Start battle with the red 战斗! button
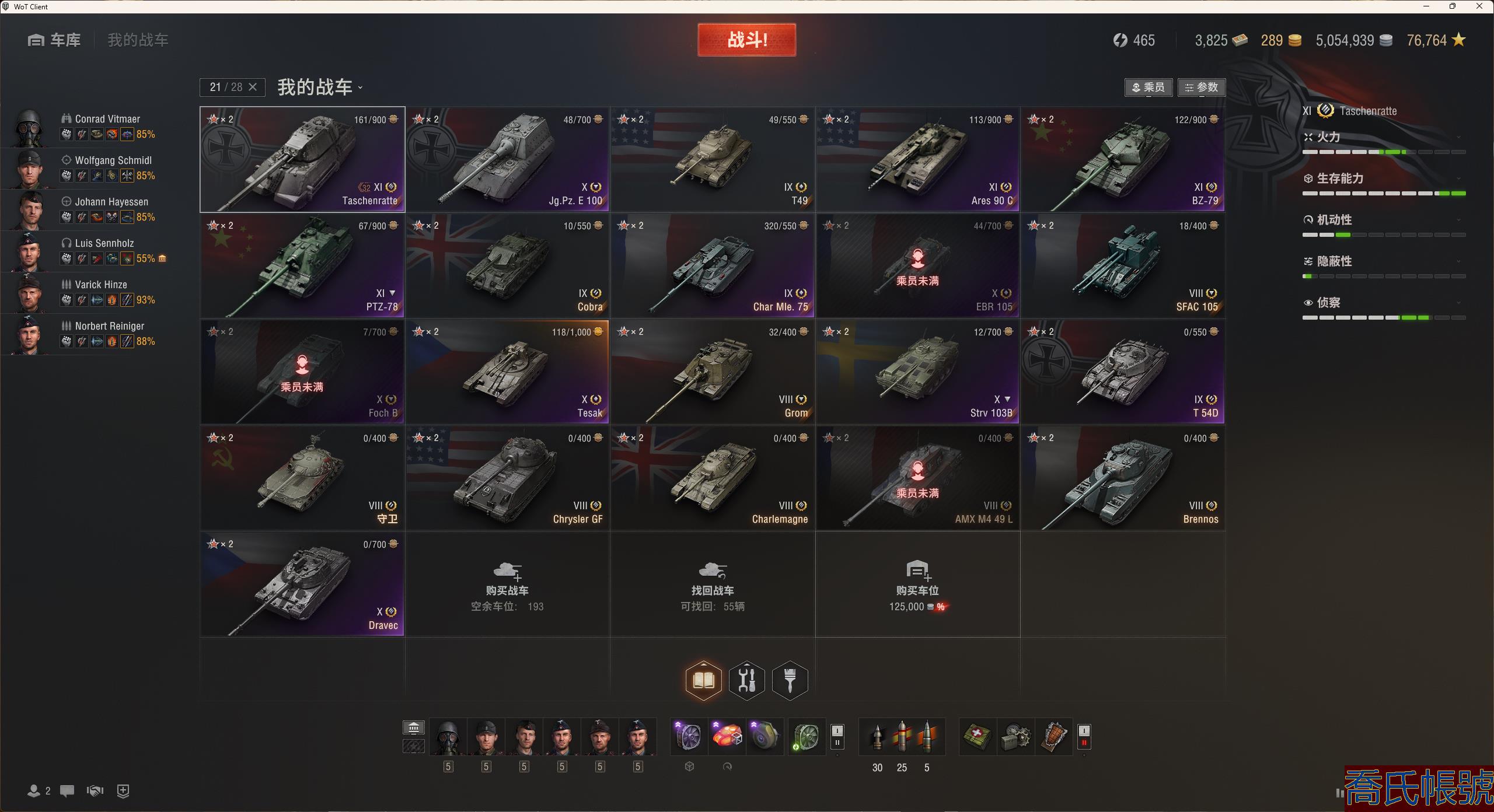 746,40
